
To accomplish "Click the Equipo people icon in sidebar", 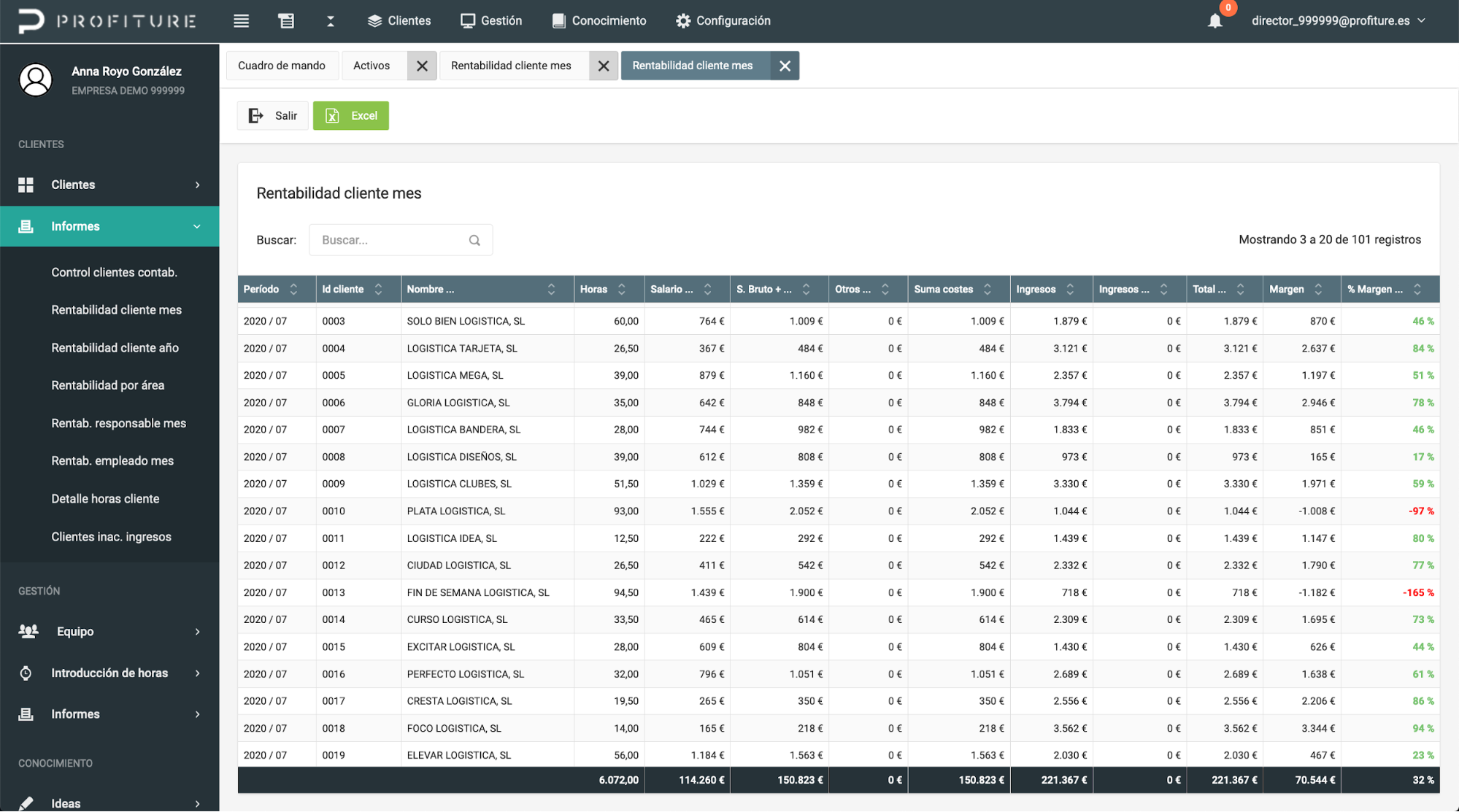I will (28, 631).
